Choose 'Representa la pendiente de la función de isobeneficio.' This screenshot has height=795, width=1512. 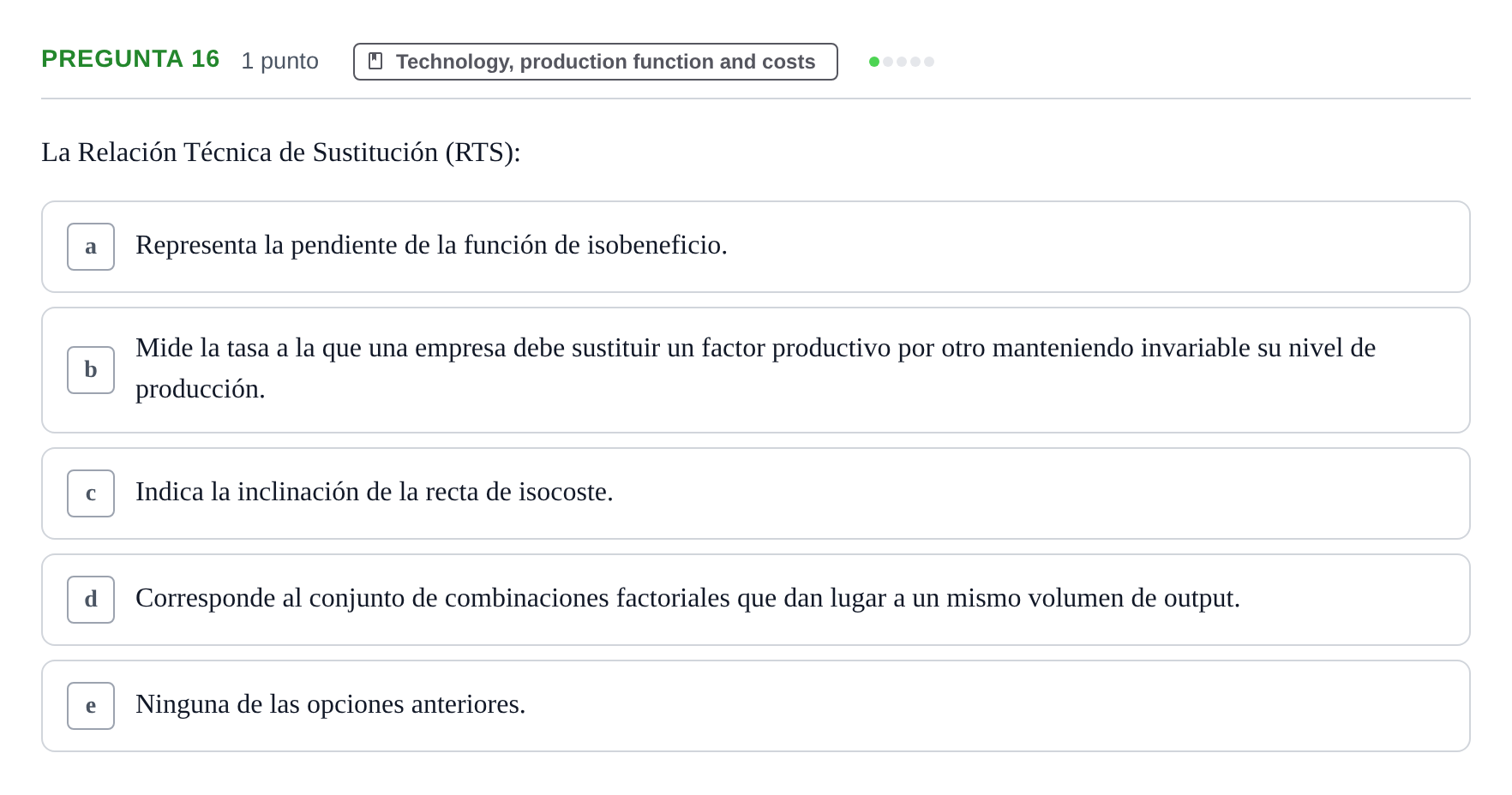(756, 247)
